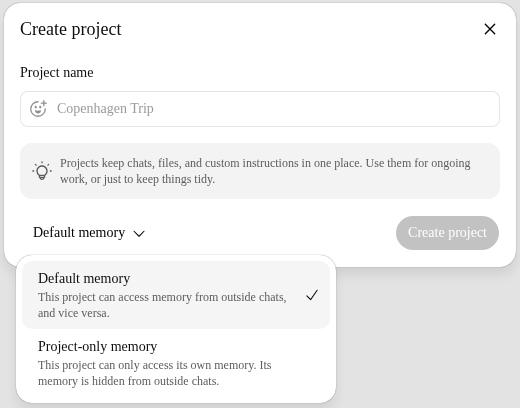
Task: Focus the Copenhagen Trip project name field
Action: [260, 109]
